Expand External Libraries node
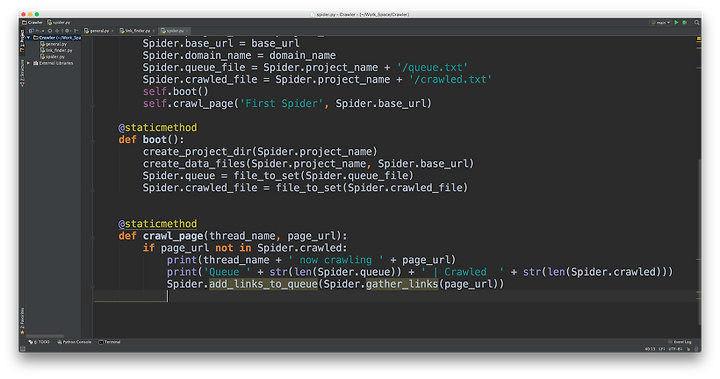 point(28,63)
